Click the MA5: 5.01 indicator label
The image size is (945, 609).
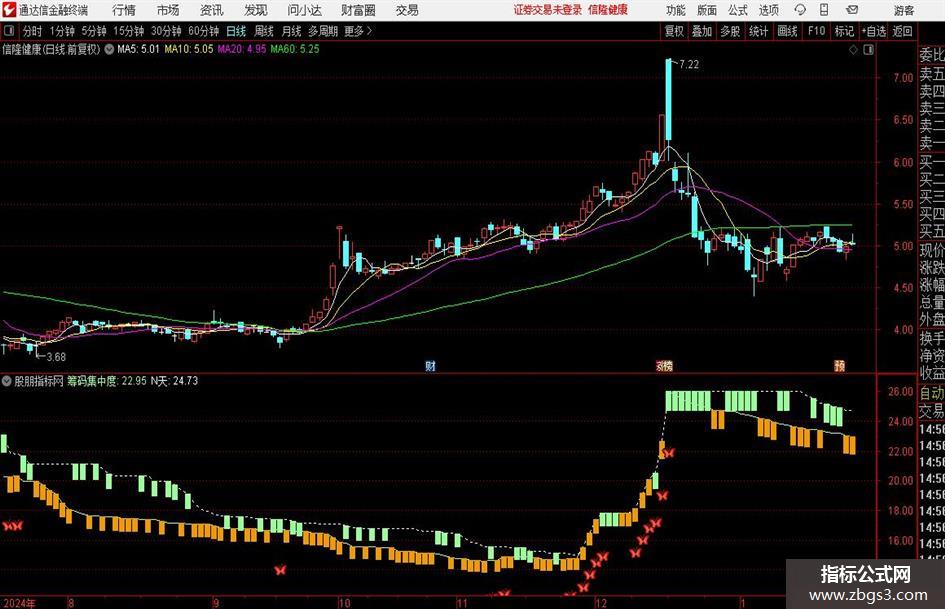(x=138, y=49)
